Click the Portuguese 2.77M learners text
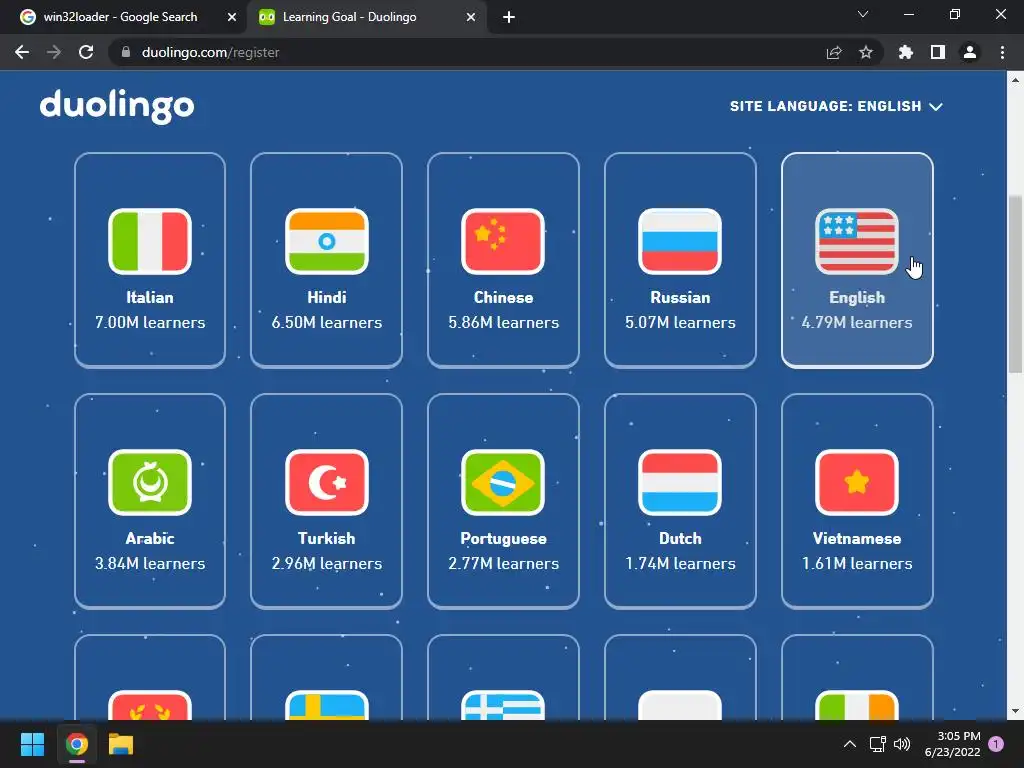 [x=503, y=564]
